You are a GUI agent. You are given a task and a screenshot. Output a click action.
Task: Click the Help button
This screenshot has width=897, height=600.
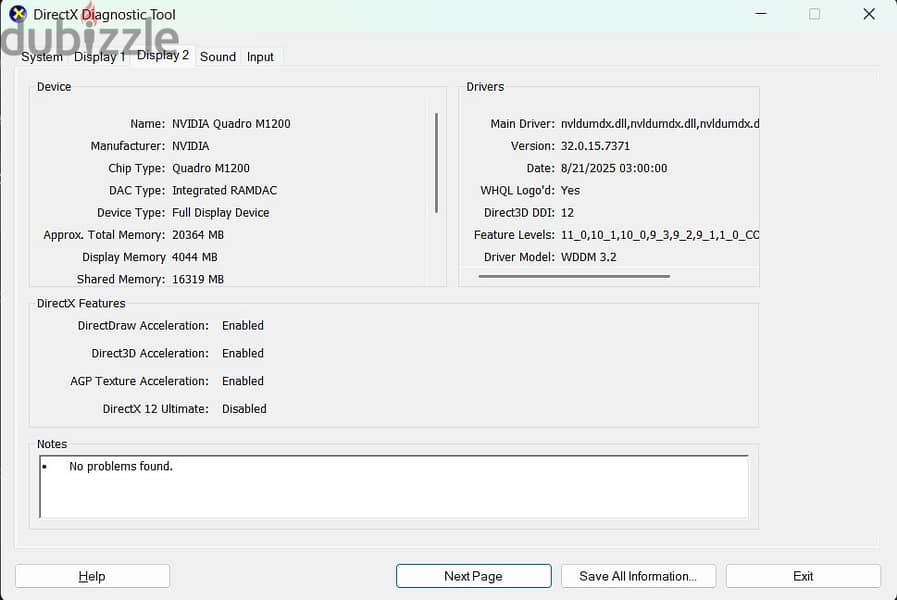(x=92, y=576)
